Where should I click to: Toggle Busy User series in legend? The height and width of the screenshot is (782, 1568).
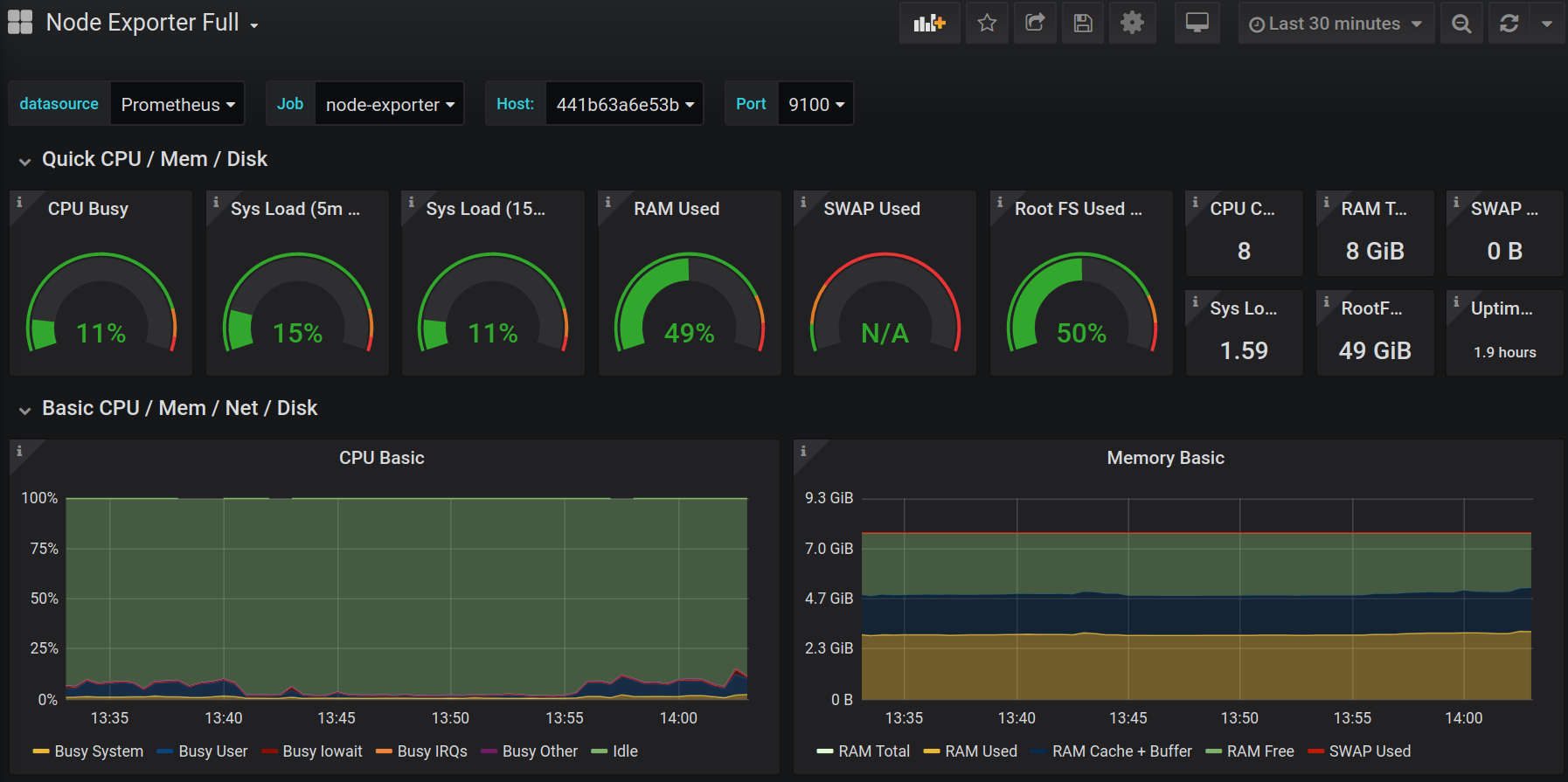[x=213, y=751]
